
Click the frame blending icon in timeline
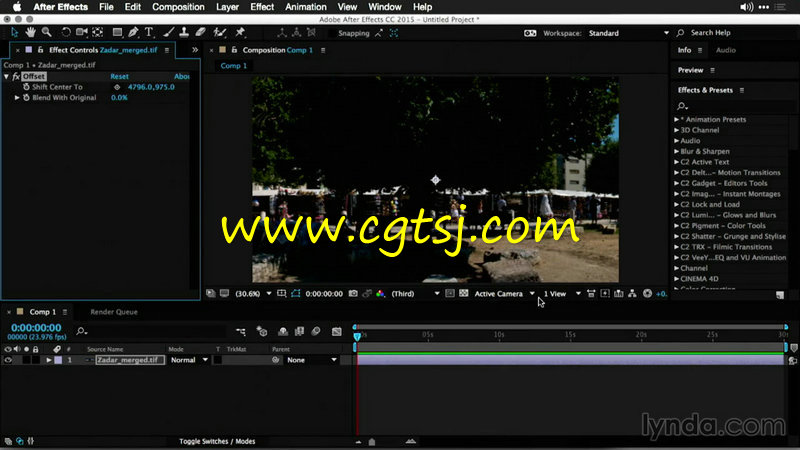(299, 331)
